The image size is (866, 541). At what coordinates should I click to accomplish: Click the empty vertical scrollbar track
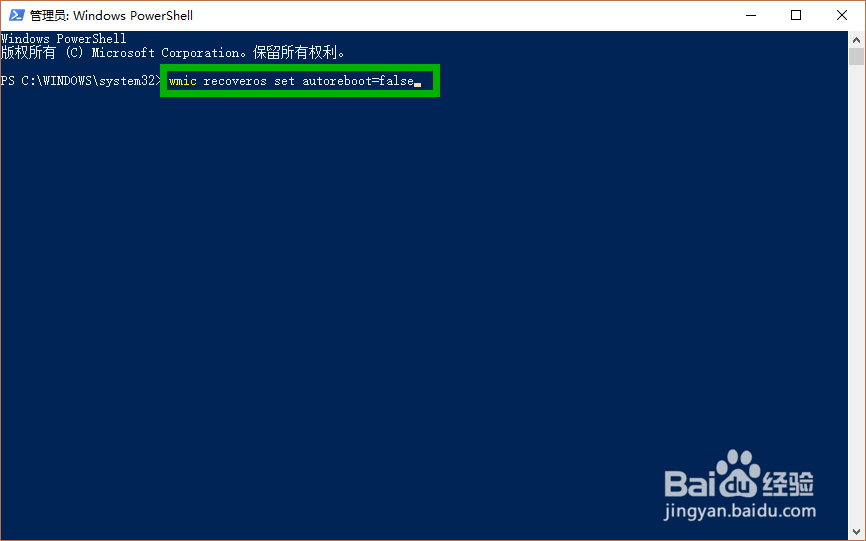point(856,295)
